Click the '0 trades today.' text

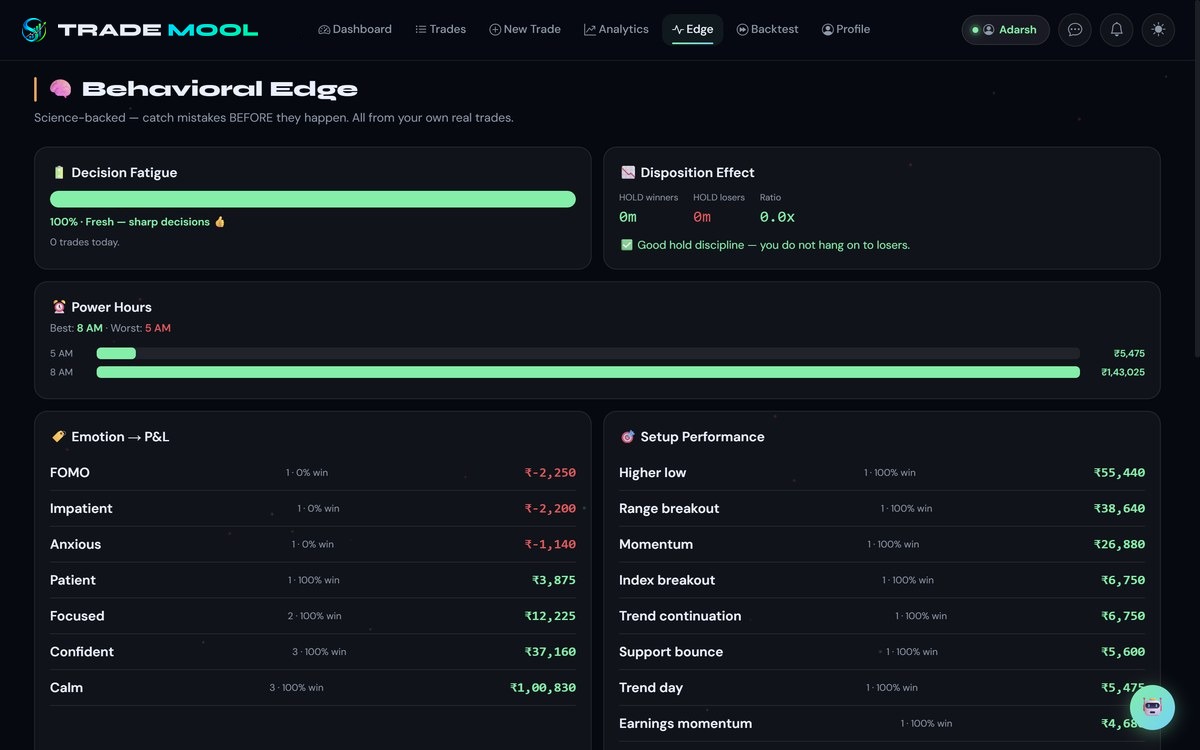[x=85, y=242]
